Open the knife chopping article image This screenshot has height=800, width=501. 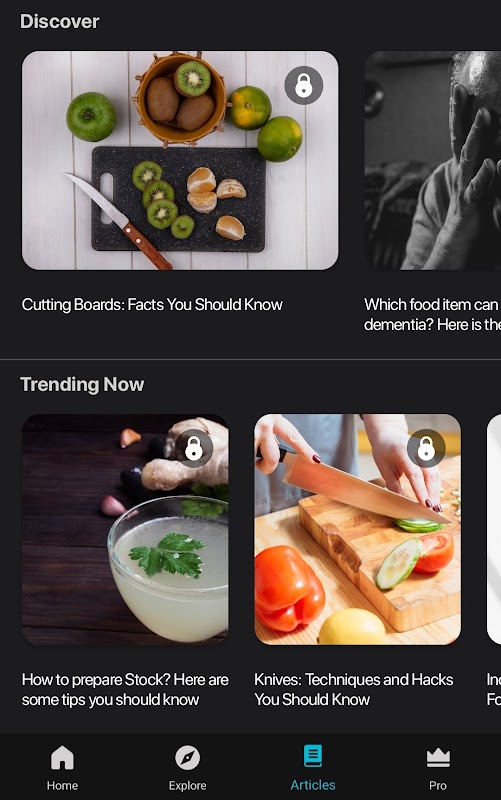(358, 529)
